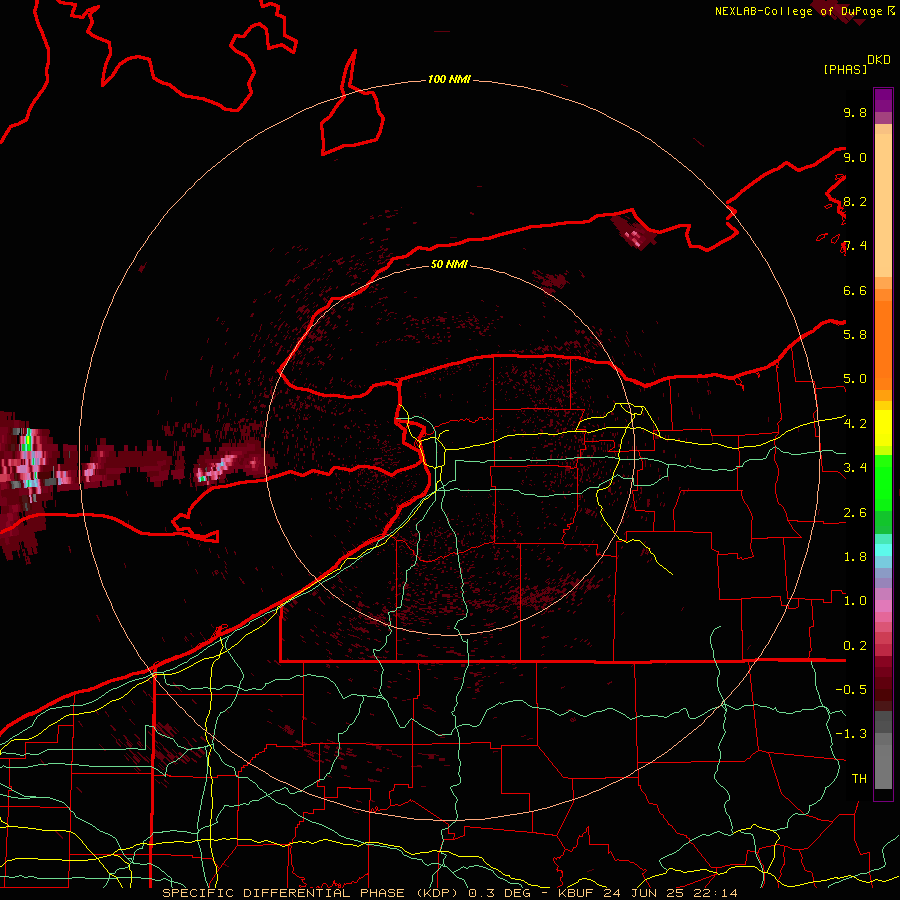Pick the green band of the color scale
Viewport: 900px width, 900px height.
883,483
